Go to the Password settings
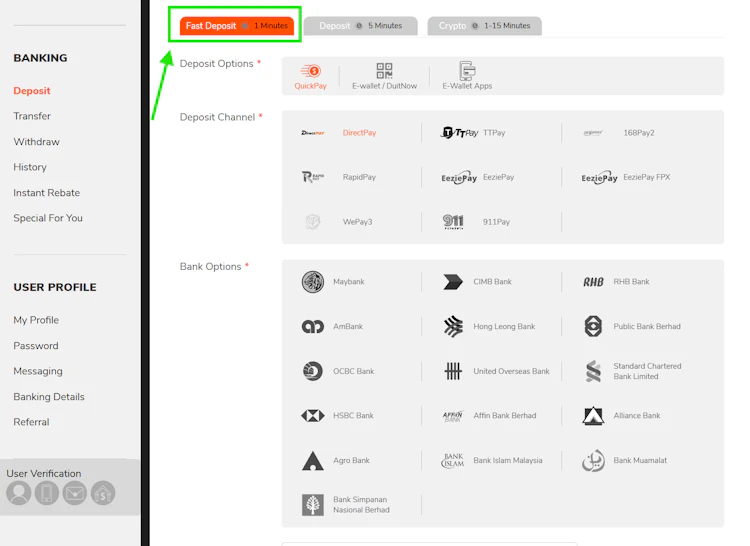 [36, 346]
